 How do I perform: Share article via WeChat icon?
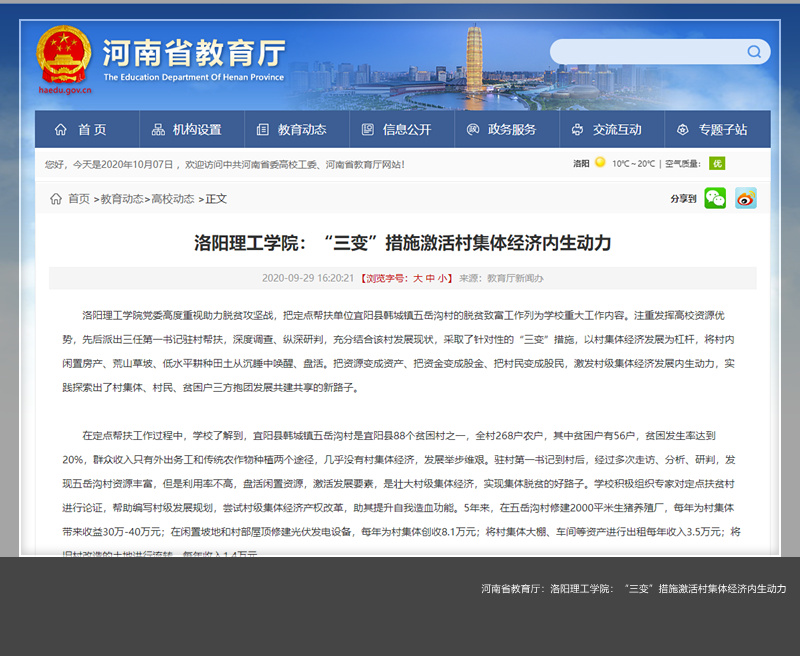(715, 198)
